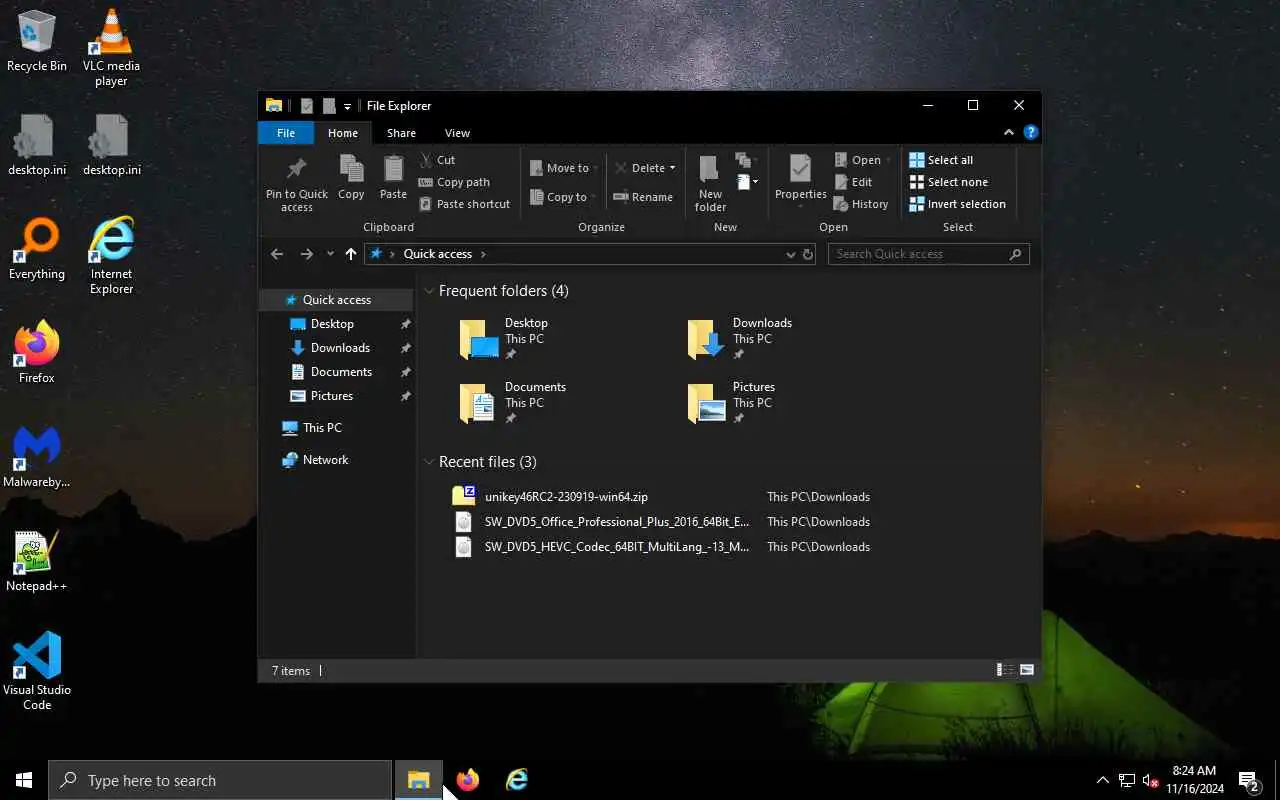Expand the address bar history dropdown
This screenshot has height=800, width=1280.
pyautogui.click(x=791, y=254)
